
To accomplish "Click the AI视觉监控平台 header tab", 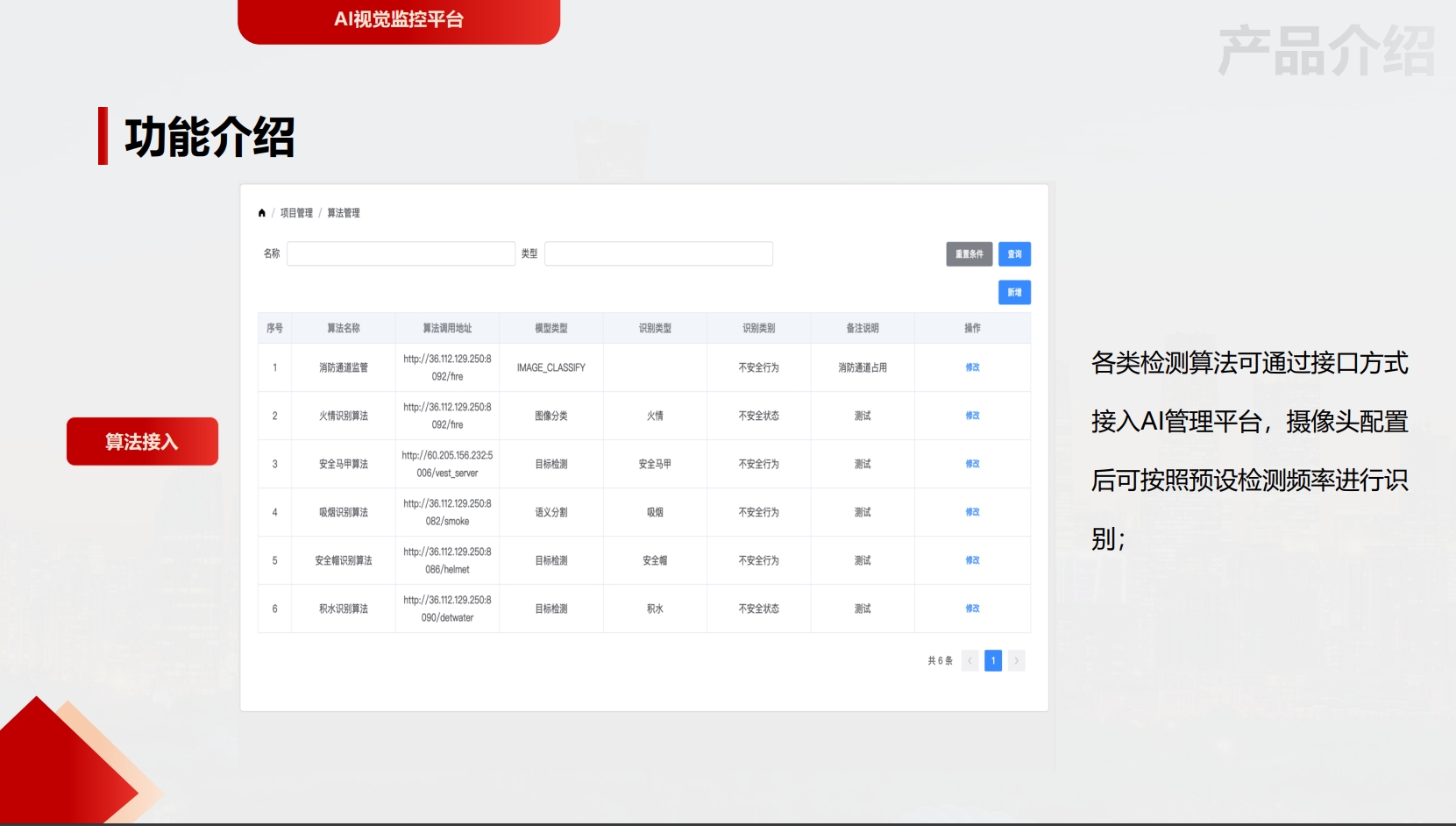I will click(399, 20).
